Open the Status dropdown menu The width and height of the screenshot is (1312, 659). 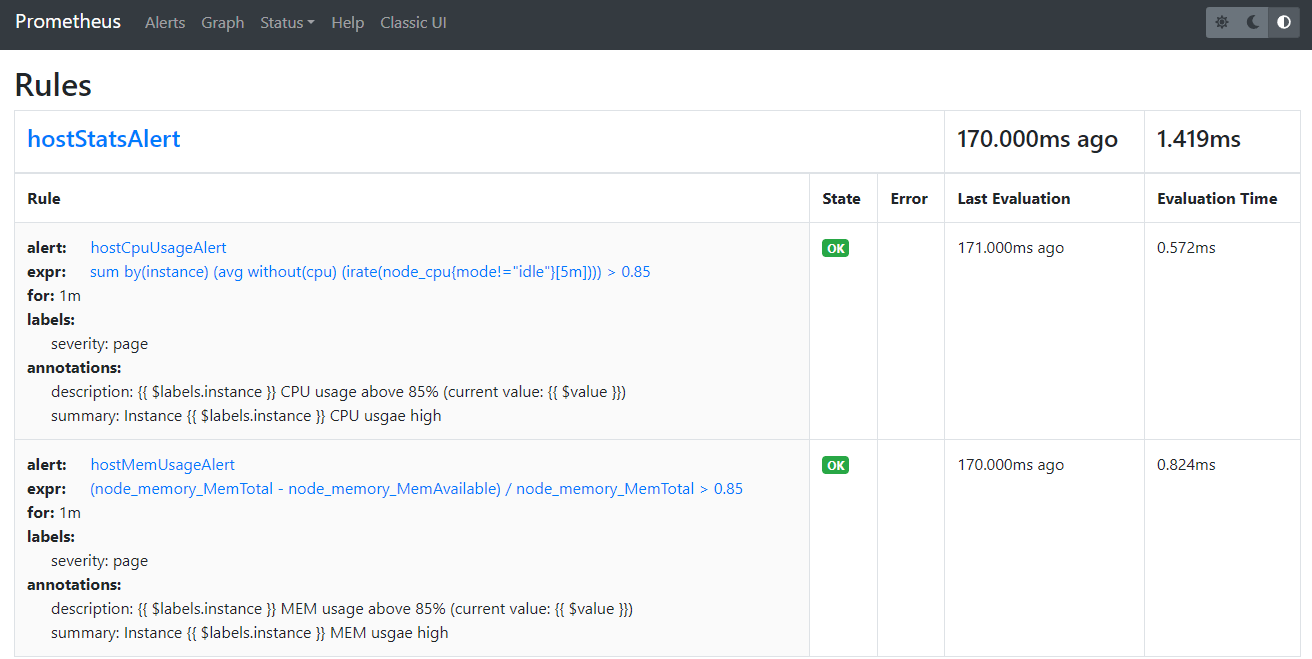(x=287, y=22)
